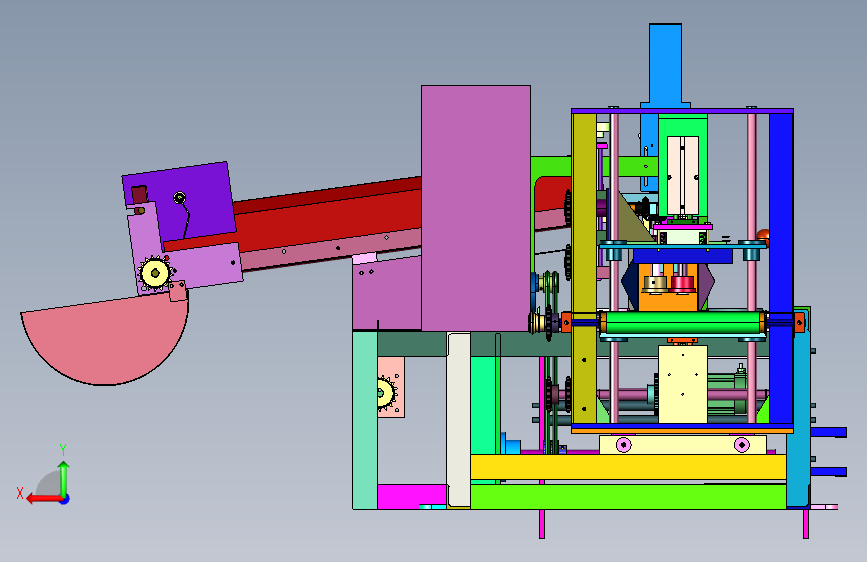Select the large magenta rectangular panel
The image size is (867, 562).
point(476,208)
